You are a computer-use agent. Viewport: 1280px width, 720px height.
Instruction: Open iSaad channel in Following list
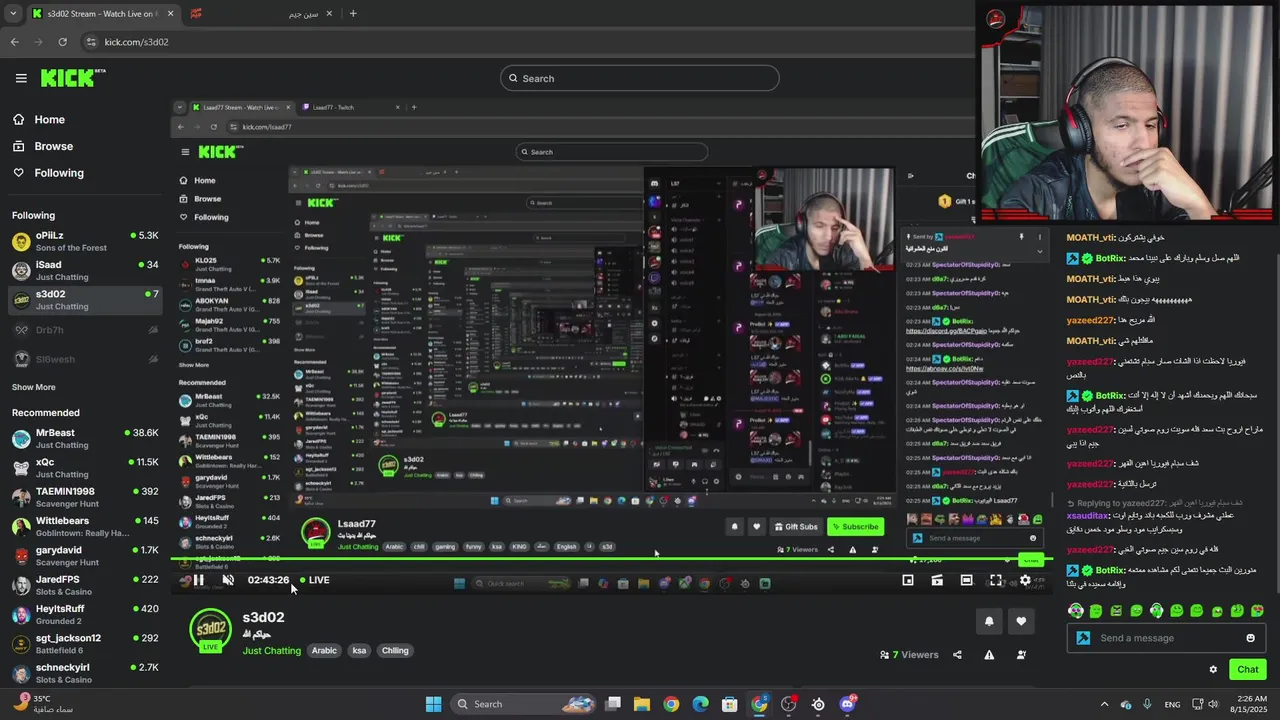click(x=85, y=270)
